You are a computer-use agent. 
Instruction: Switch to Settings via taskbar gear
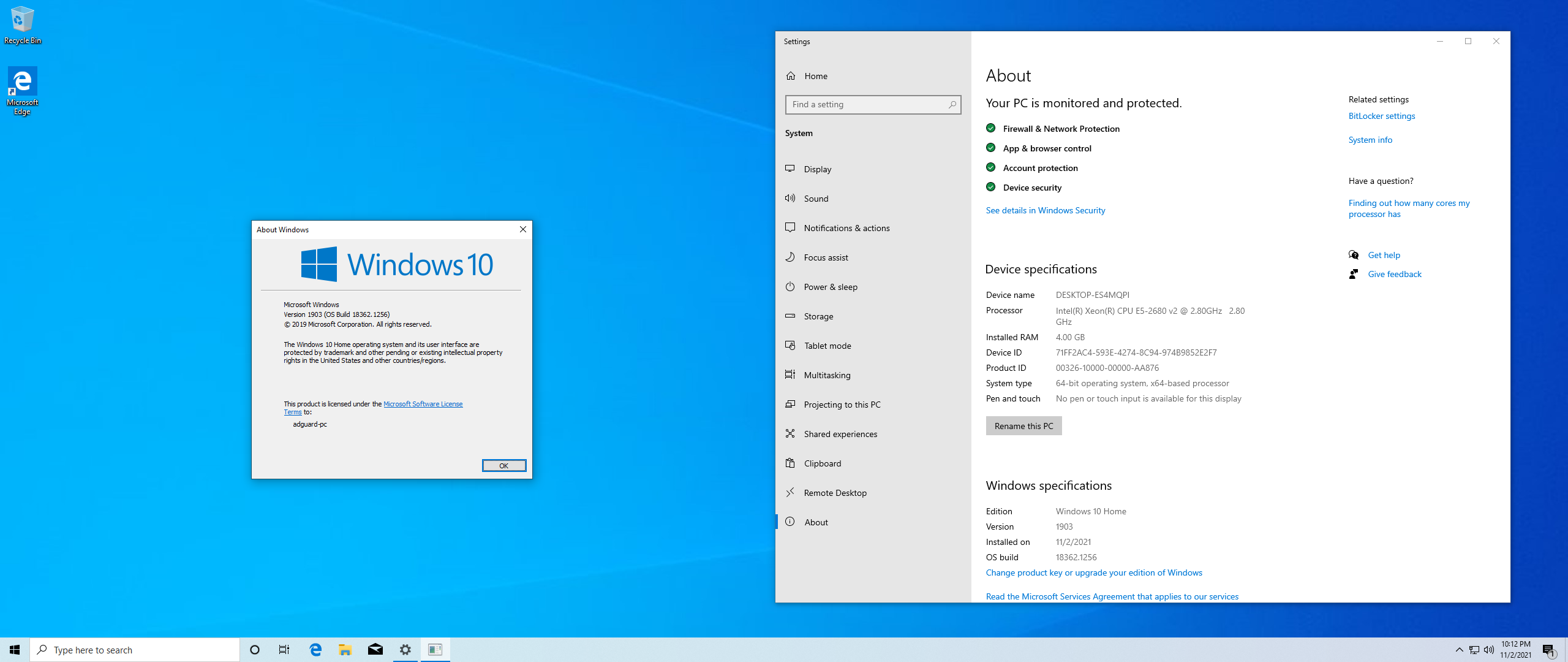[405, 650]
